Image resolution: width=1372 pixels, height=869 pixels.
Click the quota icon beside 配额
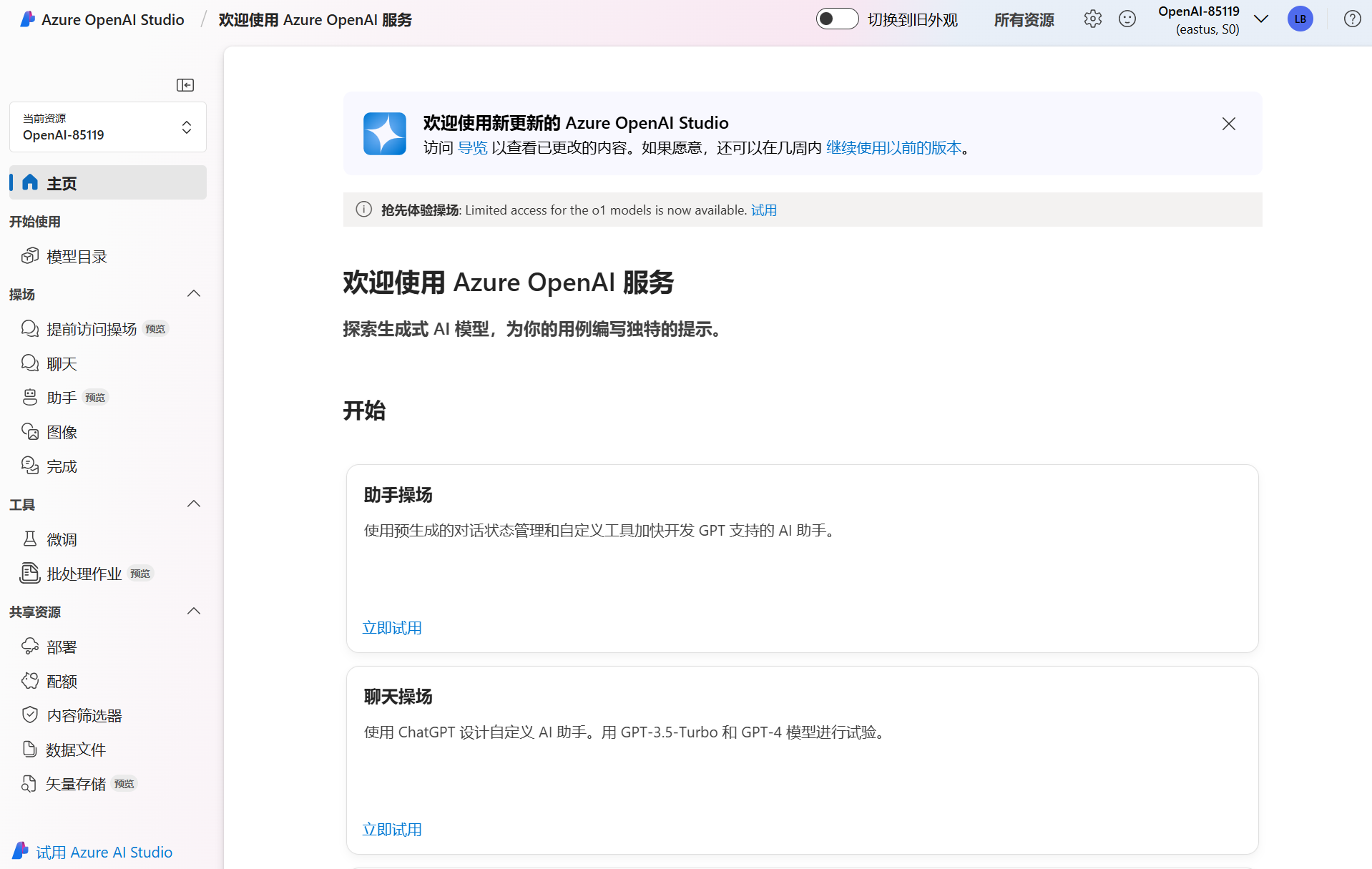tap(30, 681)
